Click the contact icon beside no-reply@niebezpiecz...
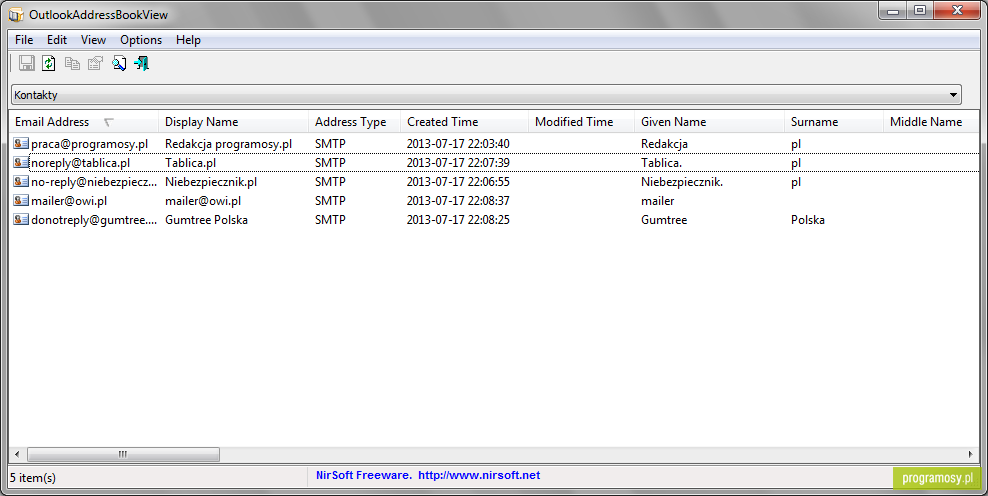The width and height of the screenshot is (988, 496). [x=21, y=182]
